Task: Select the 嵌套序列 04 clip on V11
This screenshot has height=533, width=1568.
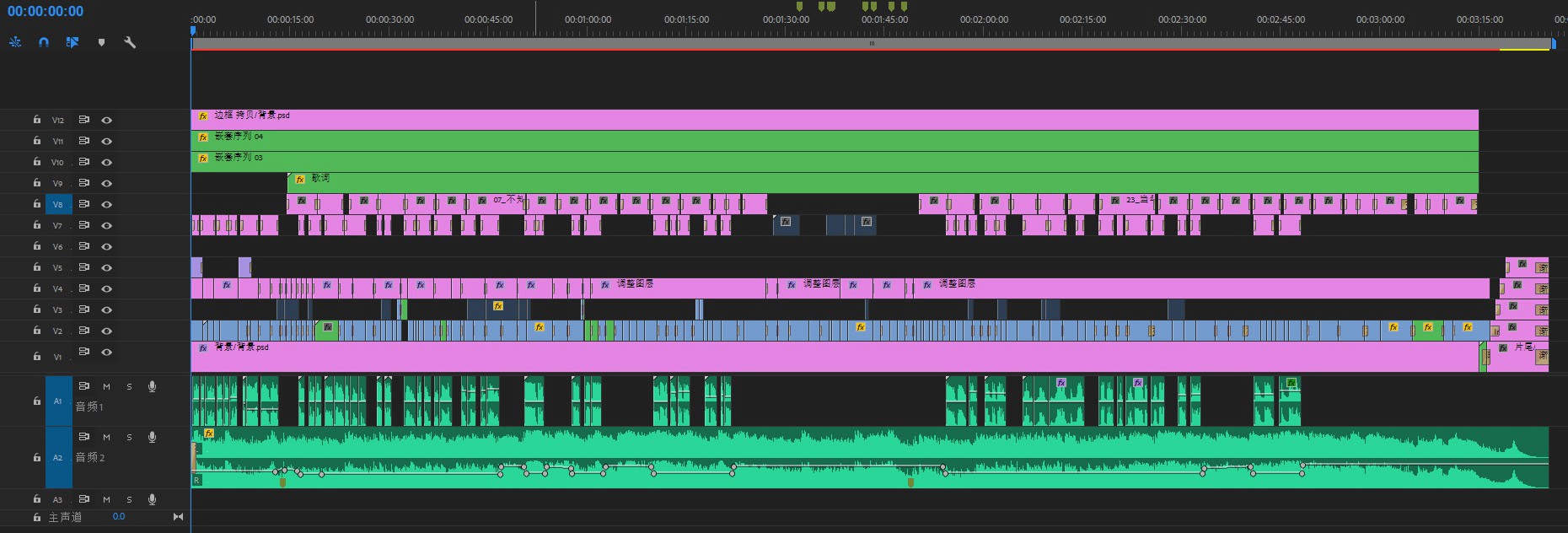Action: pos(759,141)
